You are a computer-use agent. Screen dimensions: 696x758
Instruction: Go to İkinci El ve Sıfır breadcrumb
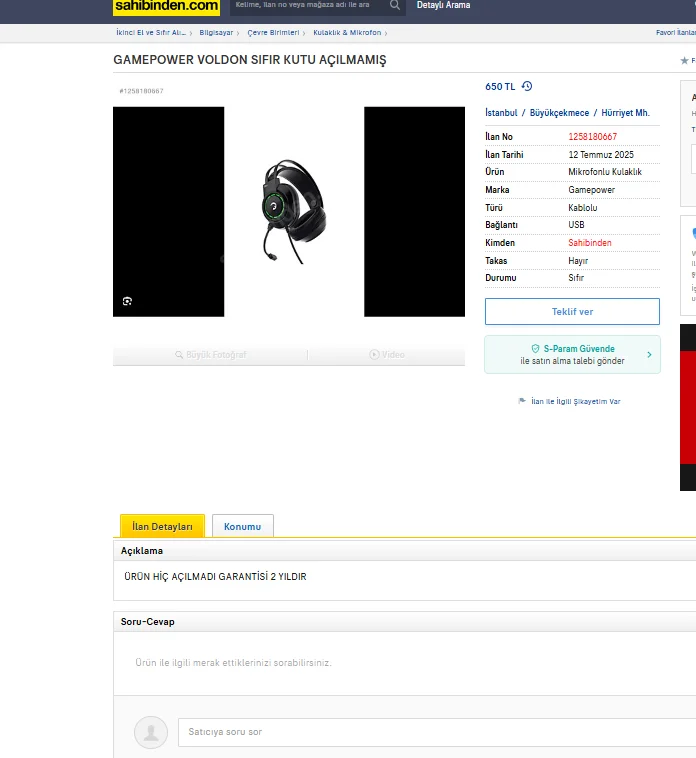coord(151,32)
